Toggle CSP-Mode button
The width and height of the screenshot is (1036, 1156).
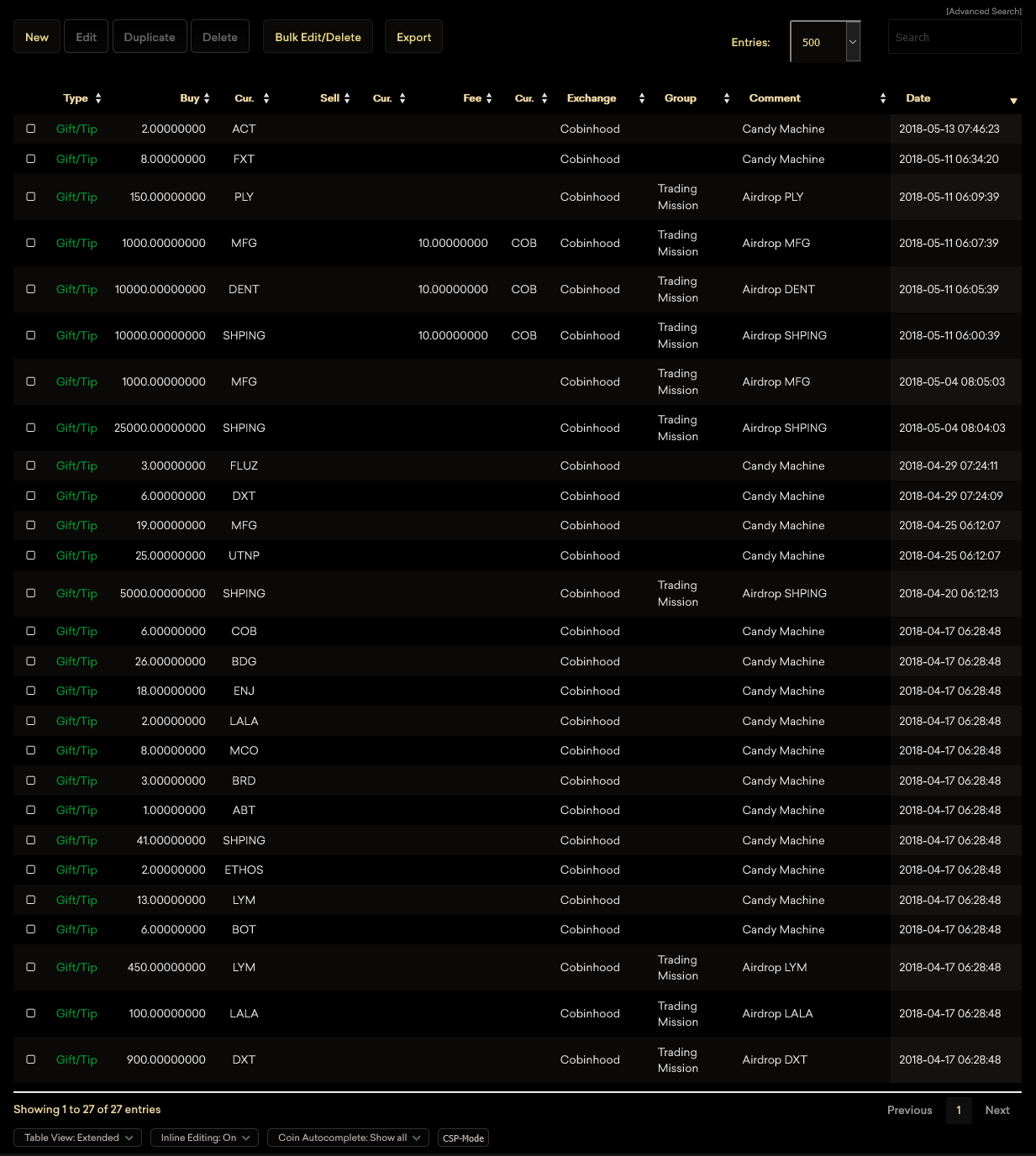pyautogui.click(x=463, y=1138)
